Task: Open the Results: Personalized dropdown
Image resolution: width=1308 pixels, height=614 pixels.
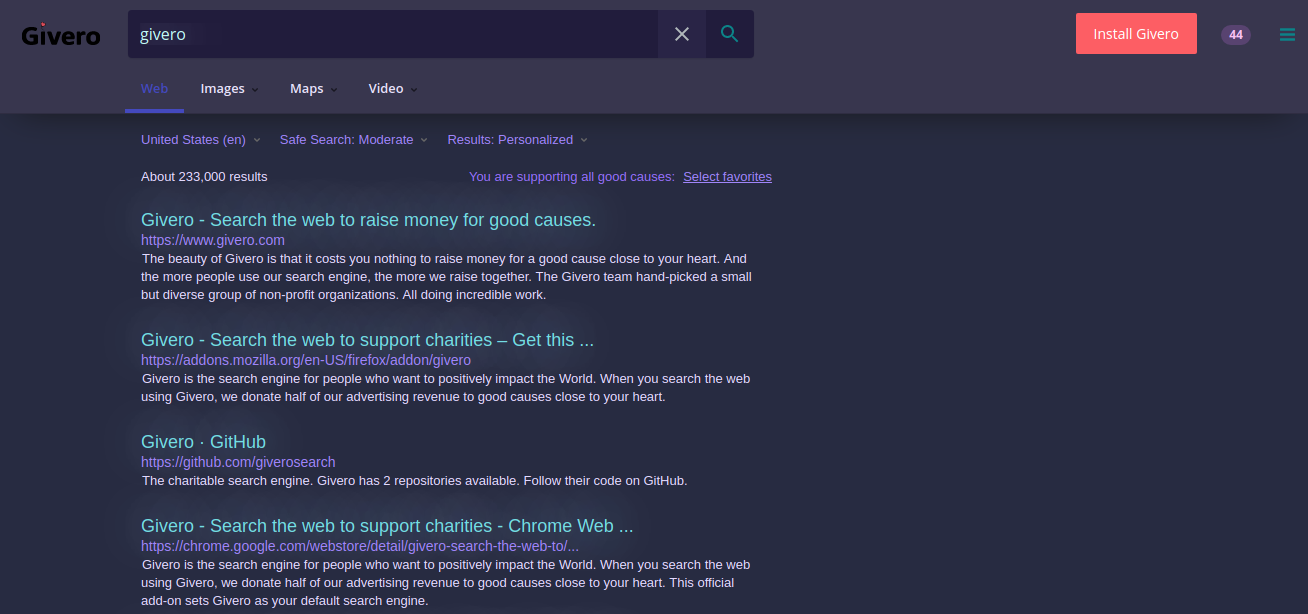Action: click(x=517, y=140)
